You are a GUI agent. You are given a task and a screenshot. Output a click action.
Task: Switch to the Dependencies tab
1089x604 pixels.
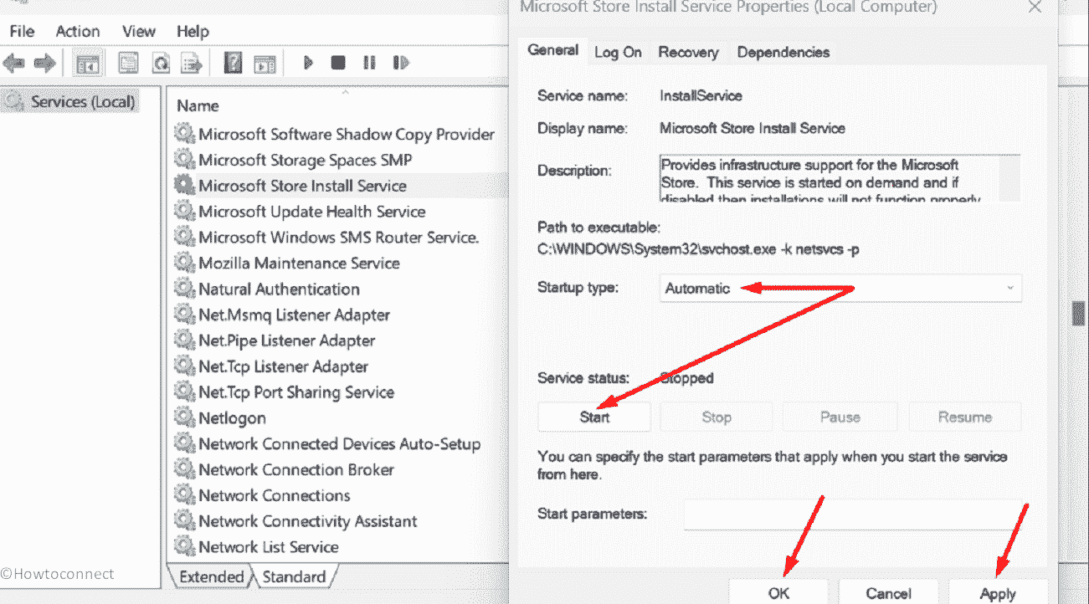(x=782, y=52)
